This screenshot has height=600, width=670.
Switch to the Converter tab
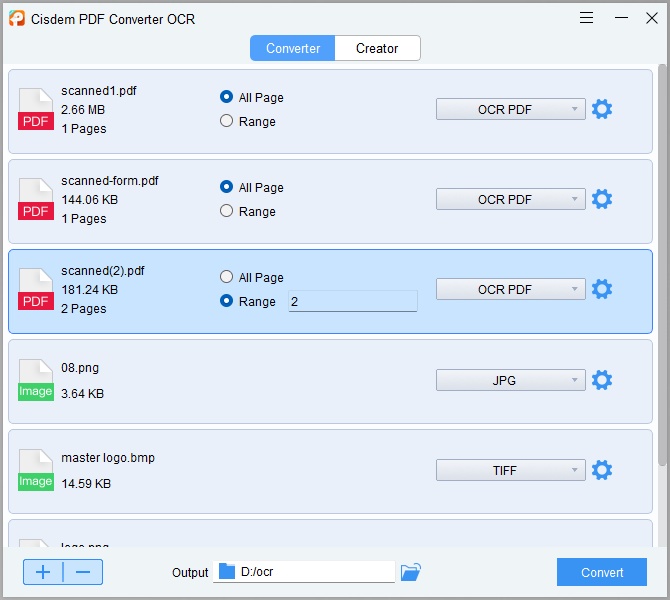pyautogui.click(x=293, y=48)
